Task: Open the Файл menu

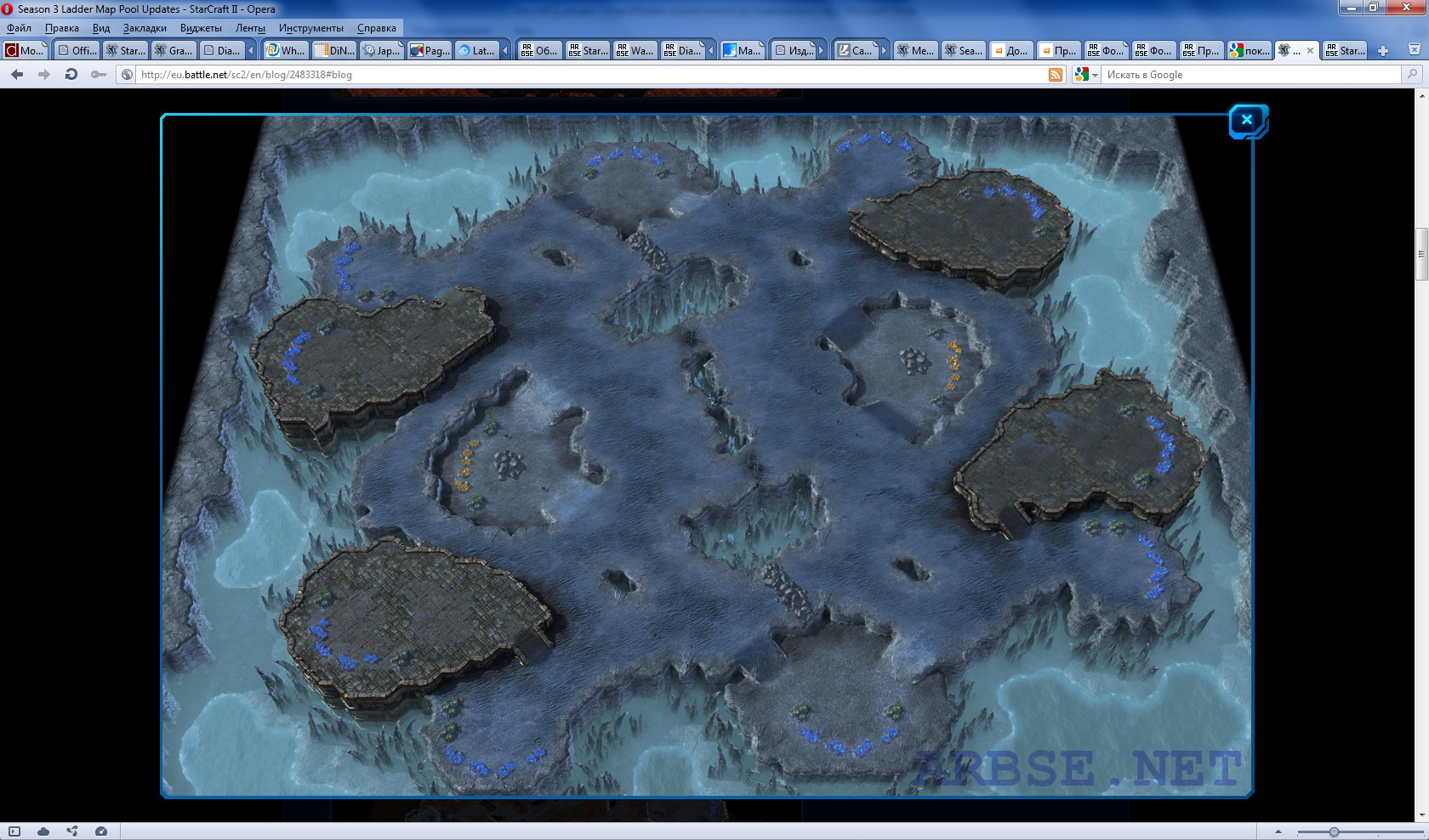Action: pos(19,28)
